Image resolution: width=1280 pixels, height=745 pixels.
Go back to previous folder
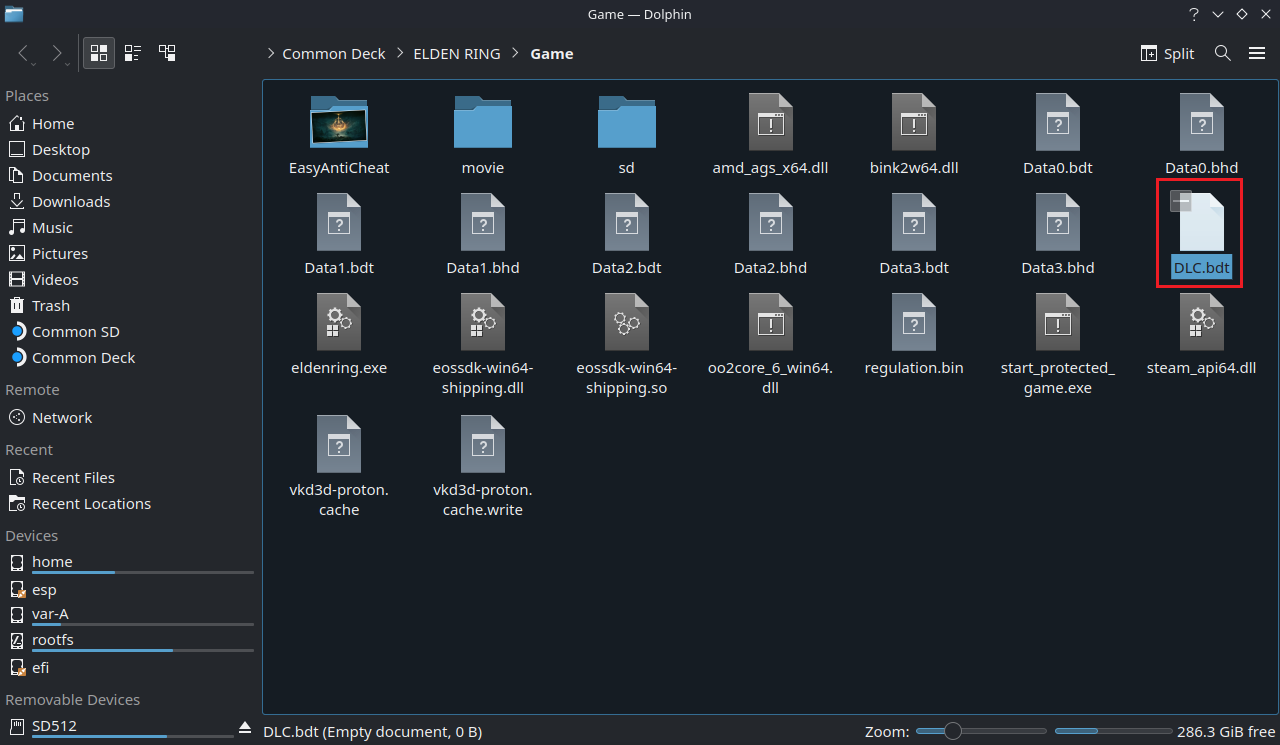25,53
